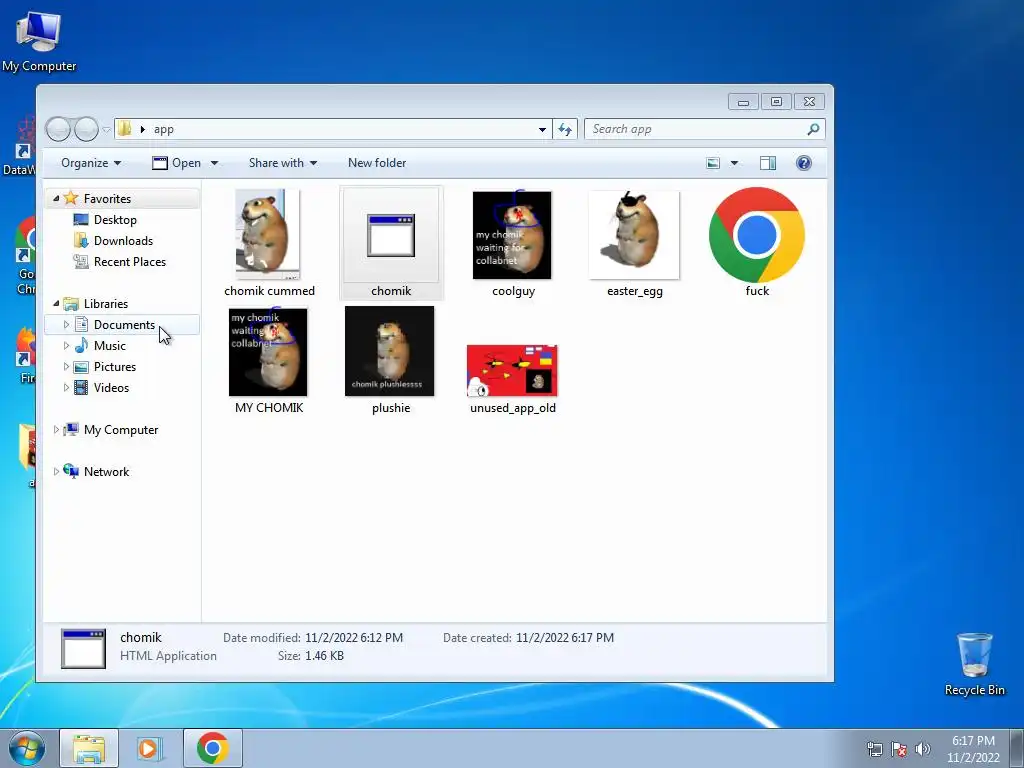Viewport: 1024px width, 768px height.
Task: Open recent pages dropdown arrow
Action: point(106,129)
